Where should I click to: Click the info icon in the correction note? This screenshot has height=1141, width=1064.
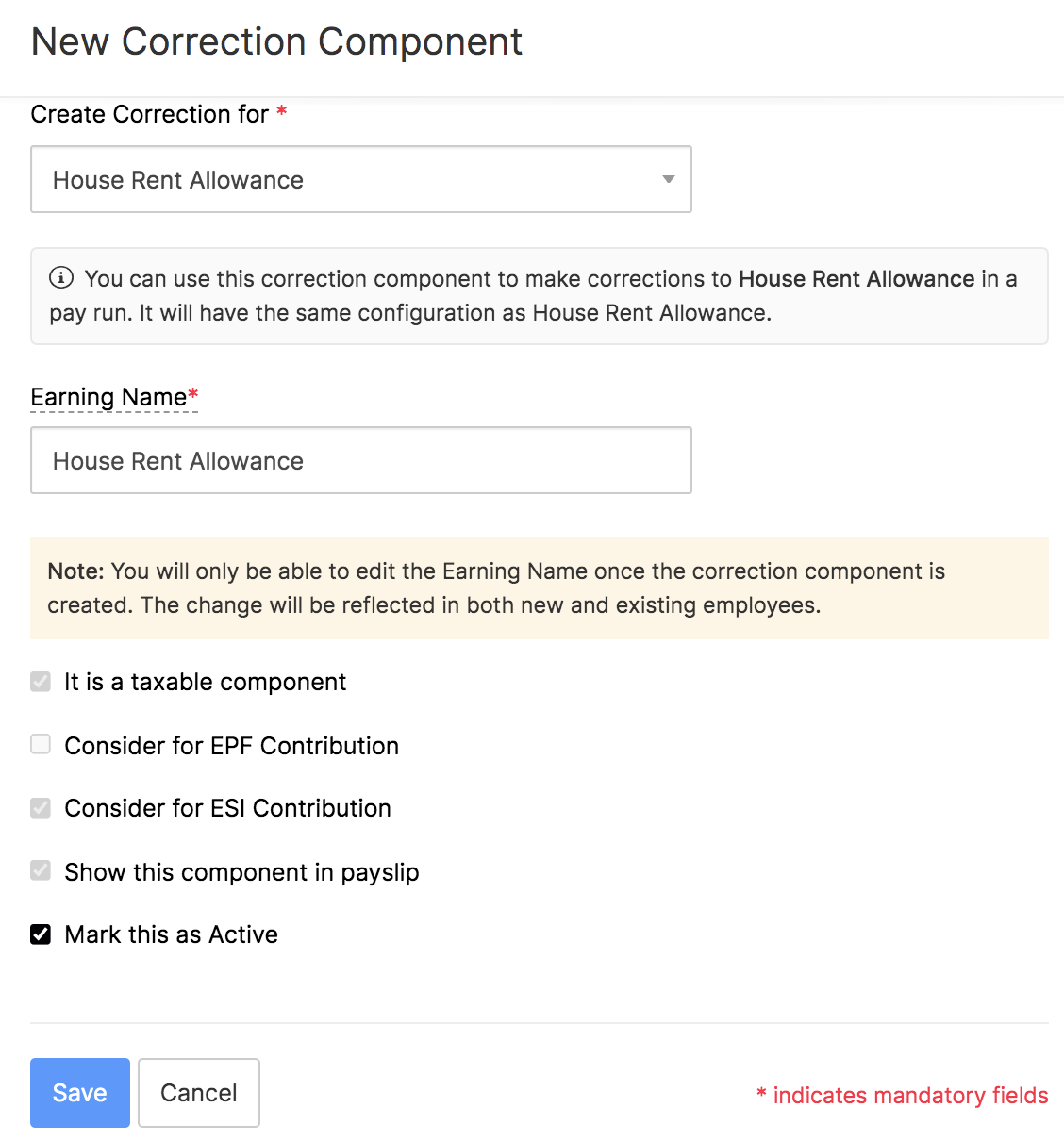(61, 278)
